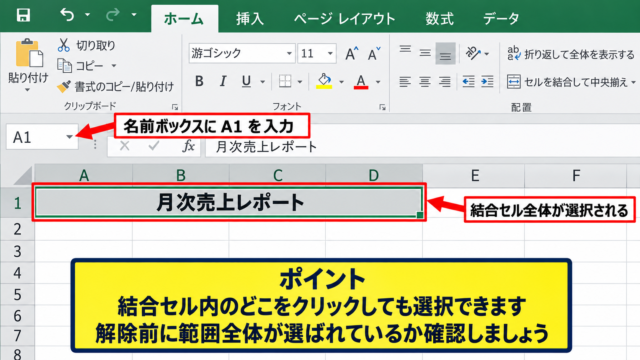Click the decrease indent icon

pos(468,82)
